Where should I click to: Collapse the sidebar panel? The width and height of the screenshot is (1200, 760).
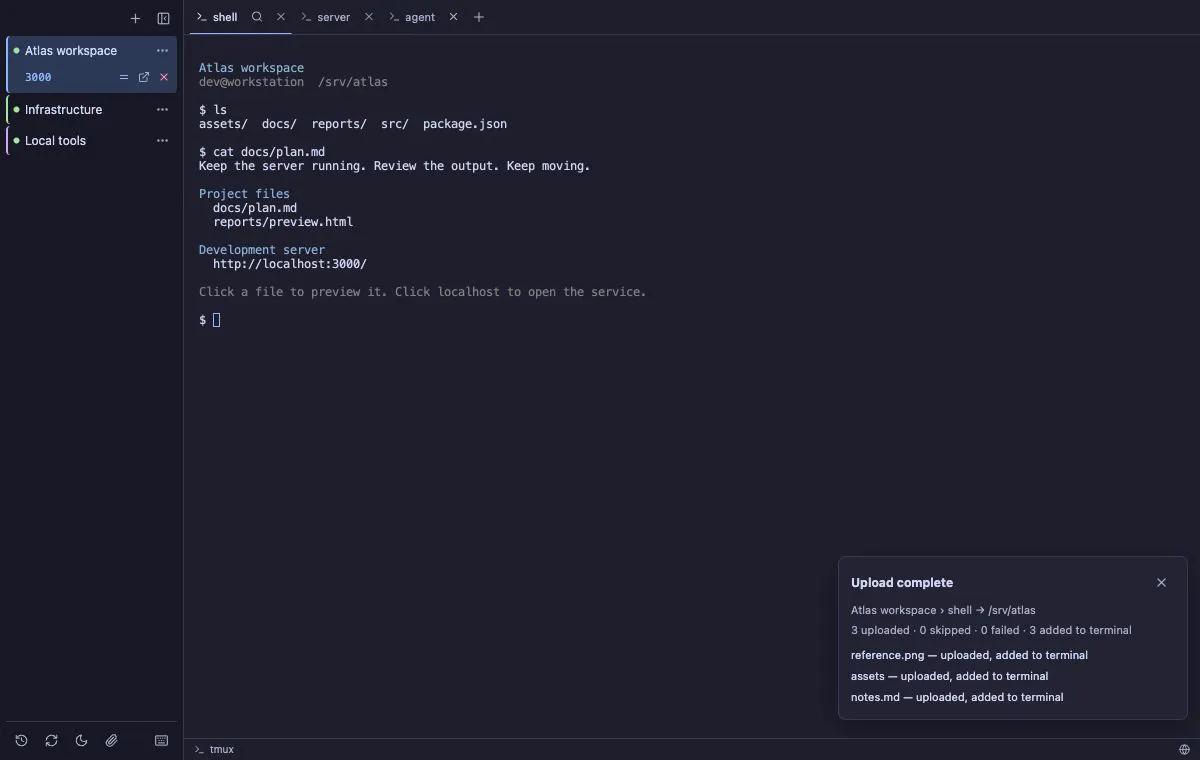coord(163,18)
